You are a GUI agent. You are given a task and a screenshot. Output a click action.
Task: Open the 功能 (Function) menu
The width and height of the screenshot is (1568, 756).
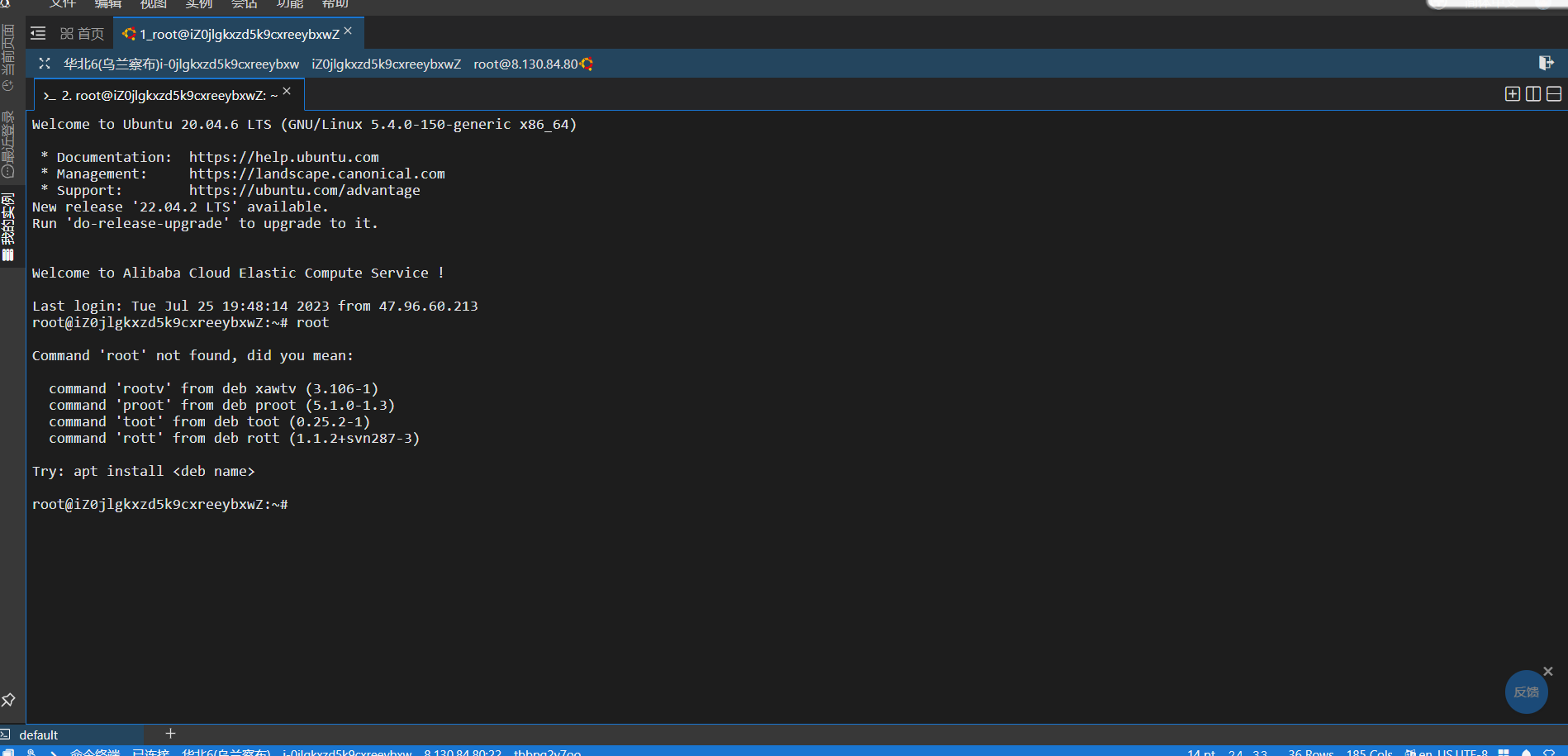tap(289, 4)
